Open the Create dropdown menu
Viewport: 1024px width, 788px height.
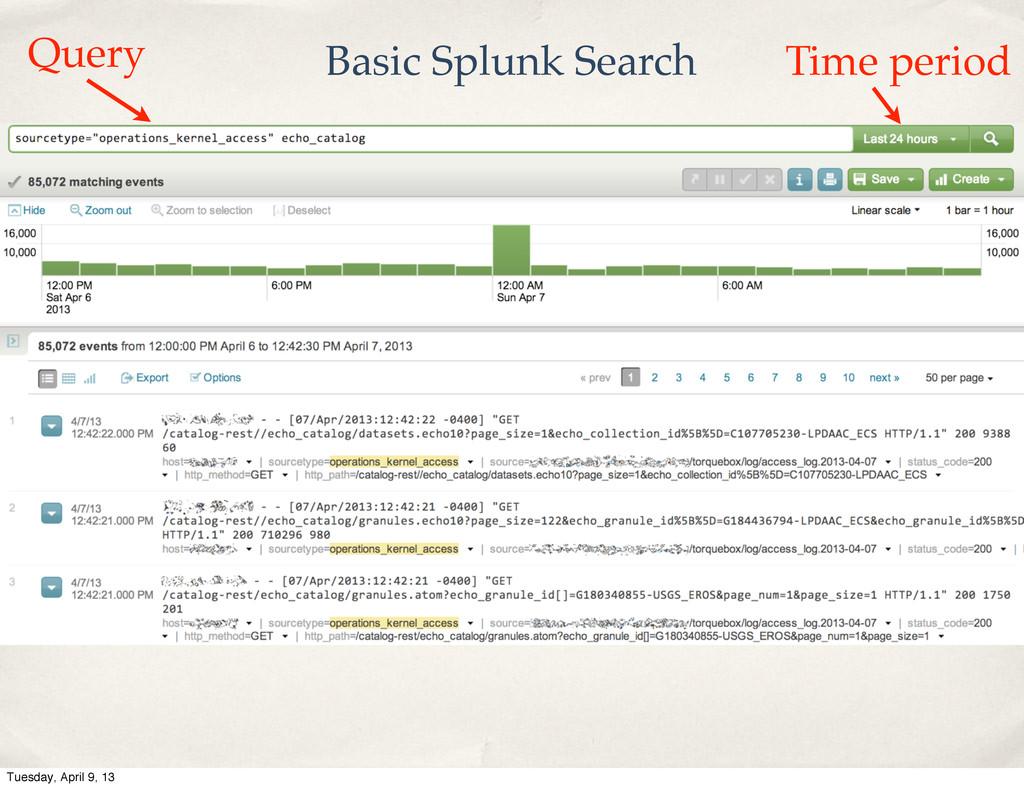point(970,180)
